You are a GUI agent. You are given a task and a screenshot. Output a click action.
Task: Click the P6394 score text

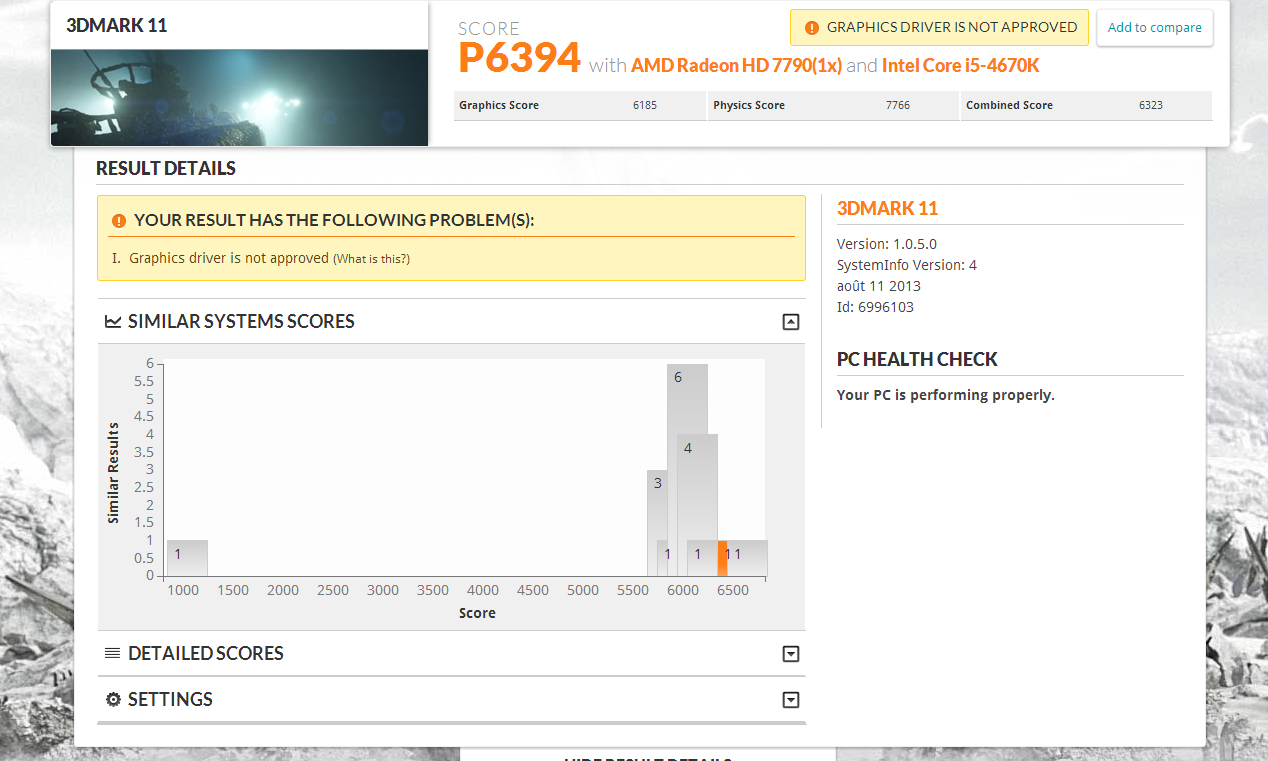click(x=519, y=57)
